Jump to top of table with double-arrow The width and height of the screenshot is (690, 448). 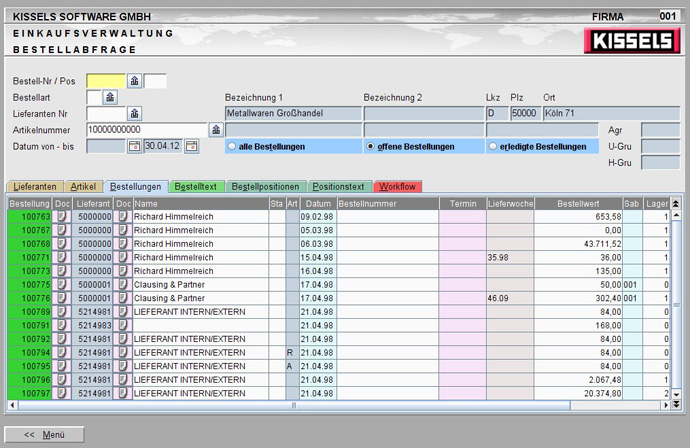click(x=676, y=204)
